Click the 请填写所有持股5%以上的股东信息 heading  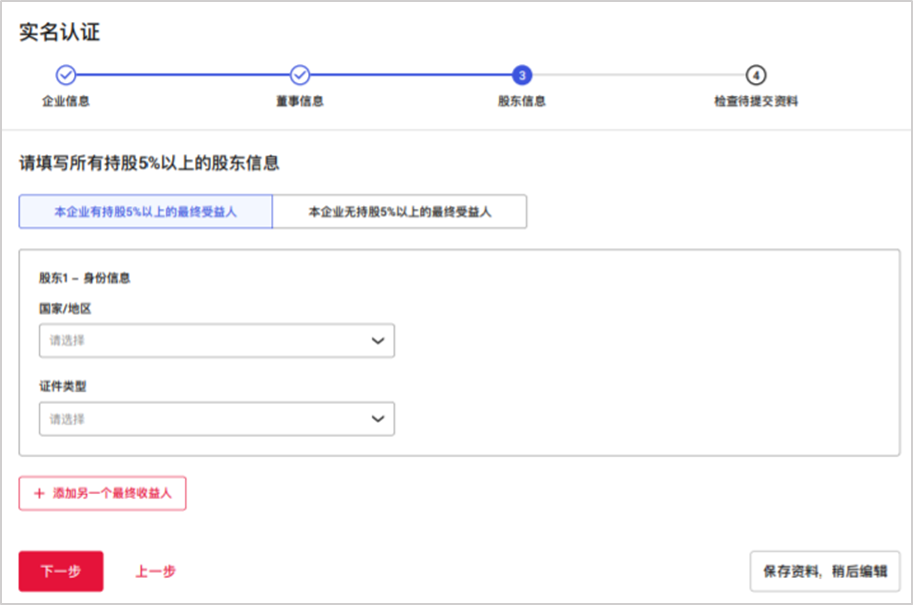click(x=149, y=163)
